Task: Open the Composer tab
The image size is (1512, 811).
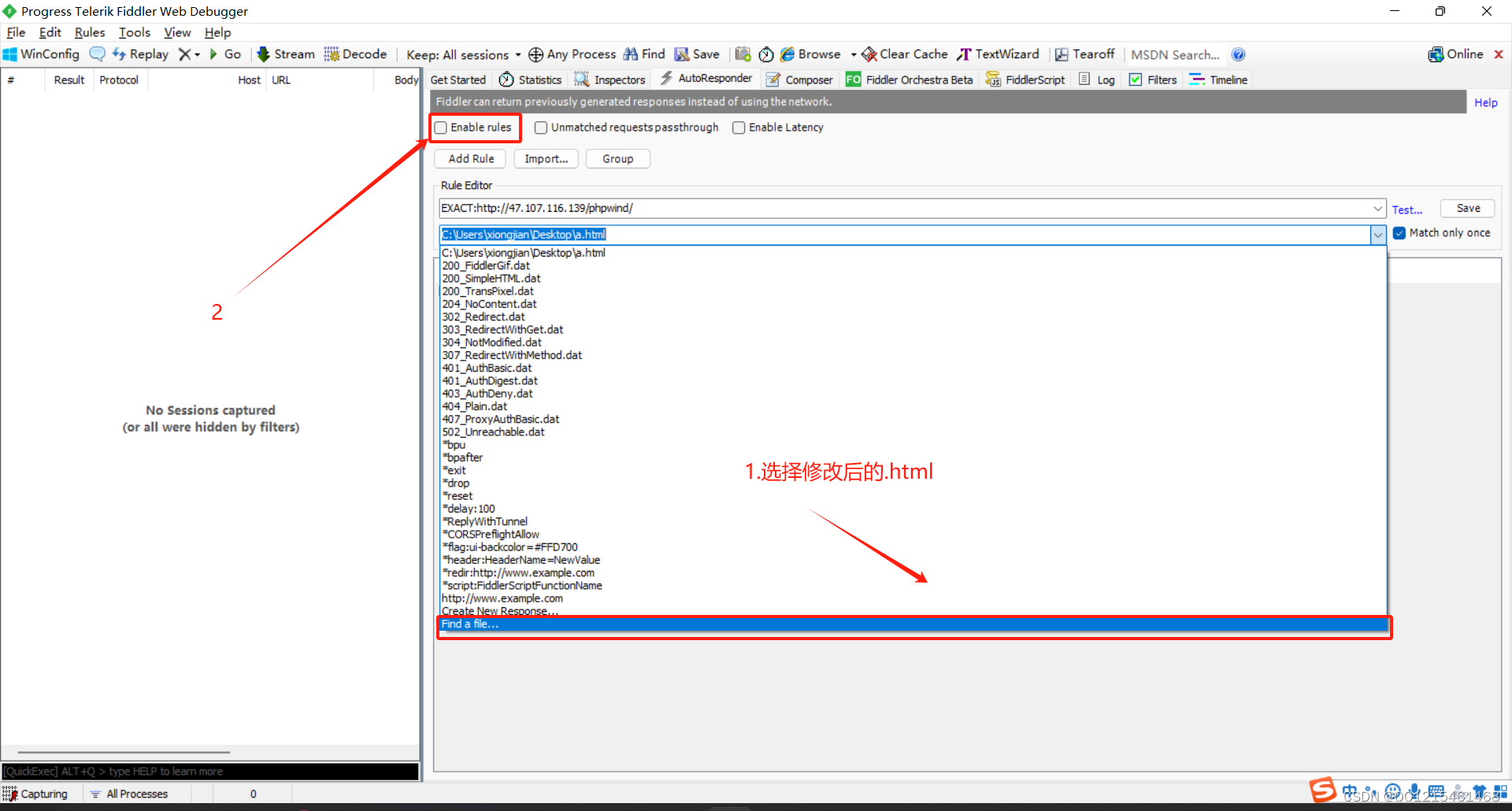Action: click(799, 80)
